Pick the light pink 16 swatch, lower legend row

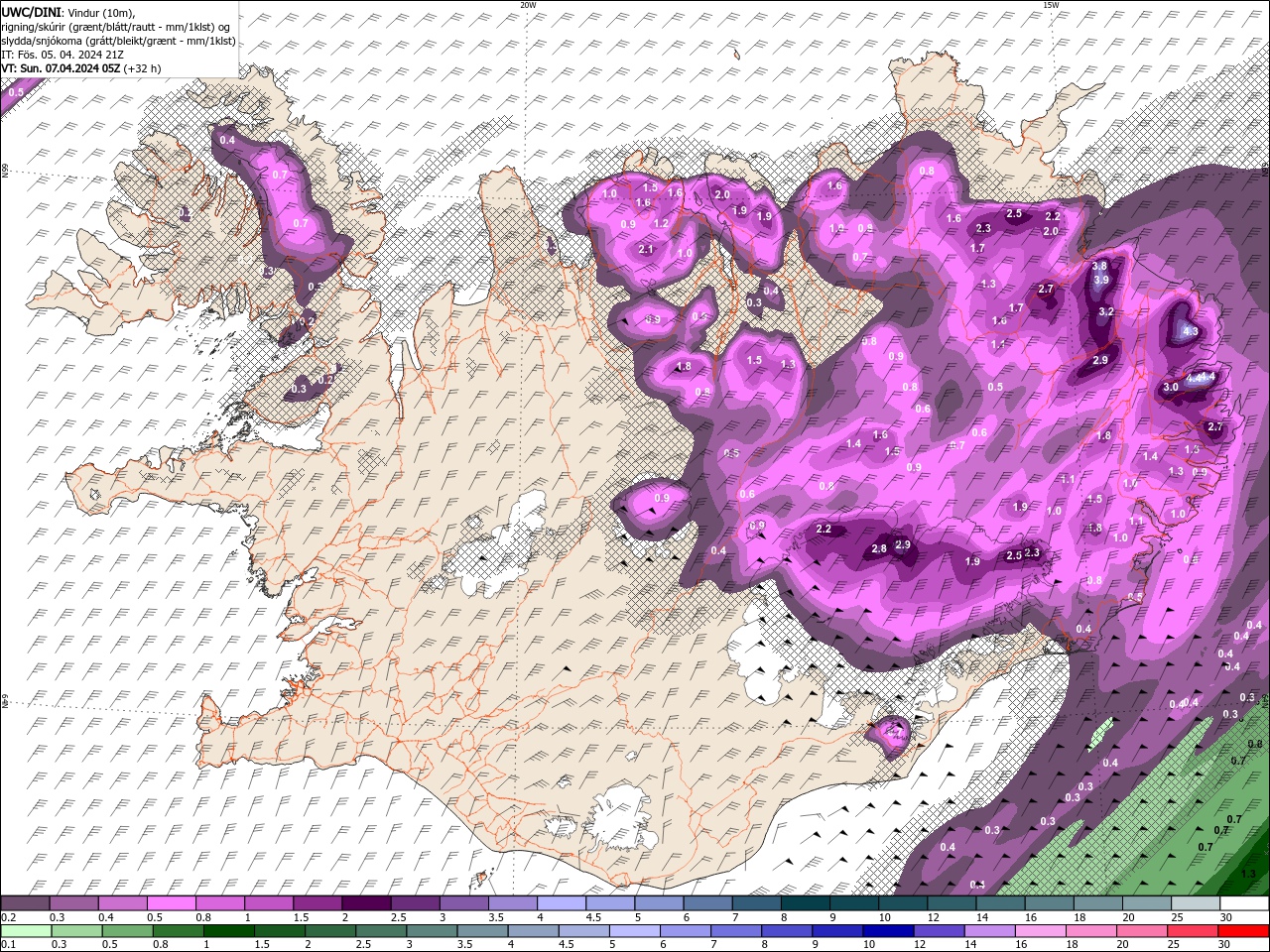(x=1041, y=930)
